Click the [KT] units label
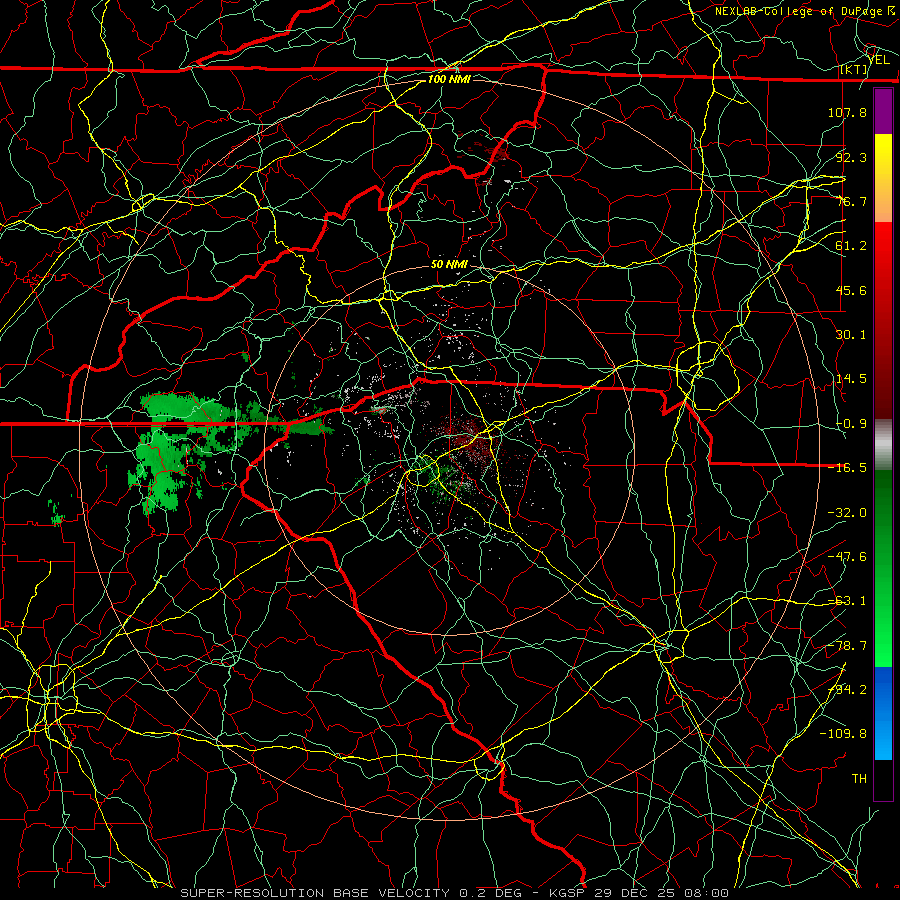The image size is (900, 900). tap(854, 69)
